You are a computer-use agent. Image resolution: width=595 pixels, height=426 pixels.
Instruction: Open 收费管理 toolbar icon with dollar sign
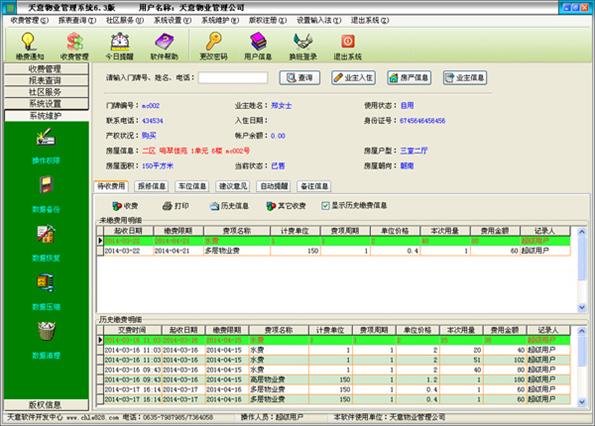(x=74, y=46)
